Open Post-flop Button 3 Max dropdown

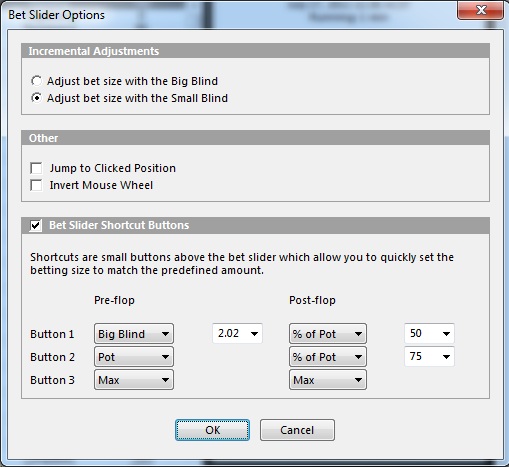(x=328, y=380)
